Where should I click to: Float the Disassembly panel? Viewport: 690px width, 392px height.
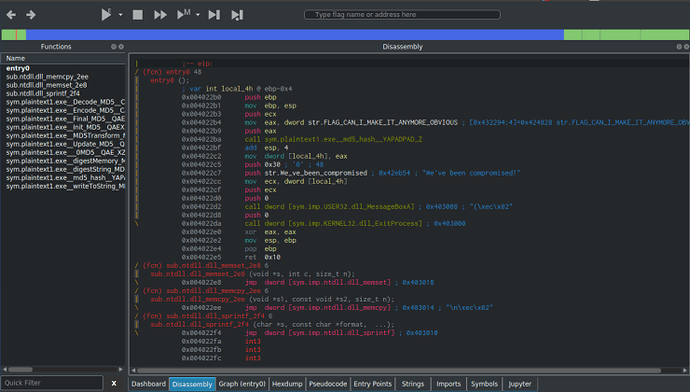[x=679, y=47]
